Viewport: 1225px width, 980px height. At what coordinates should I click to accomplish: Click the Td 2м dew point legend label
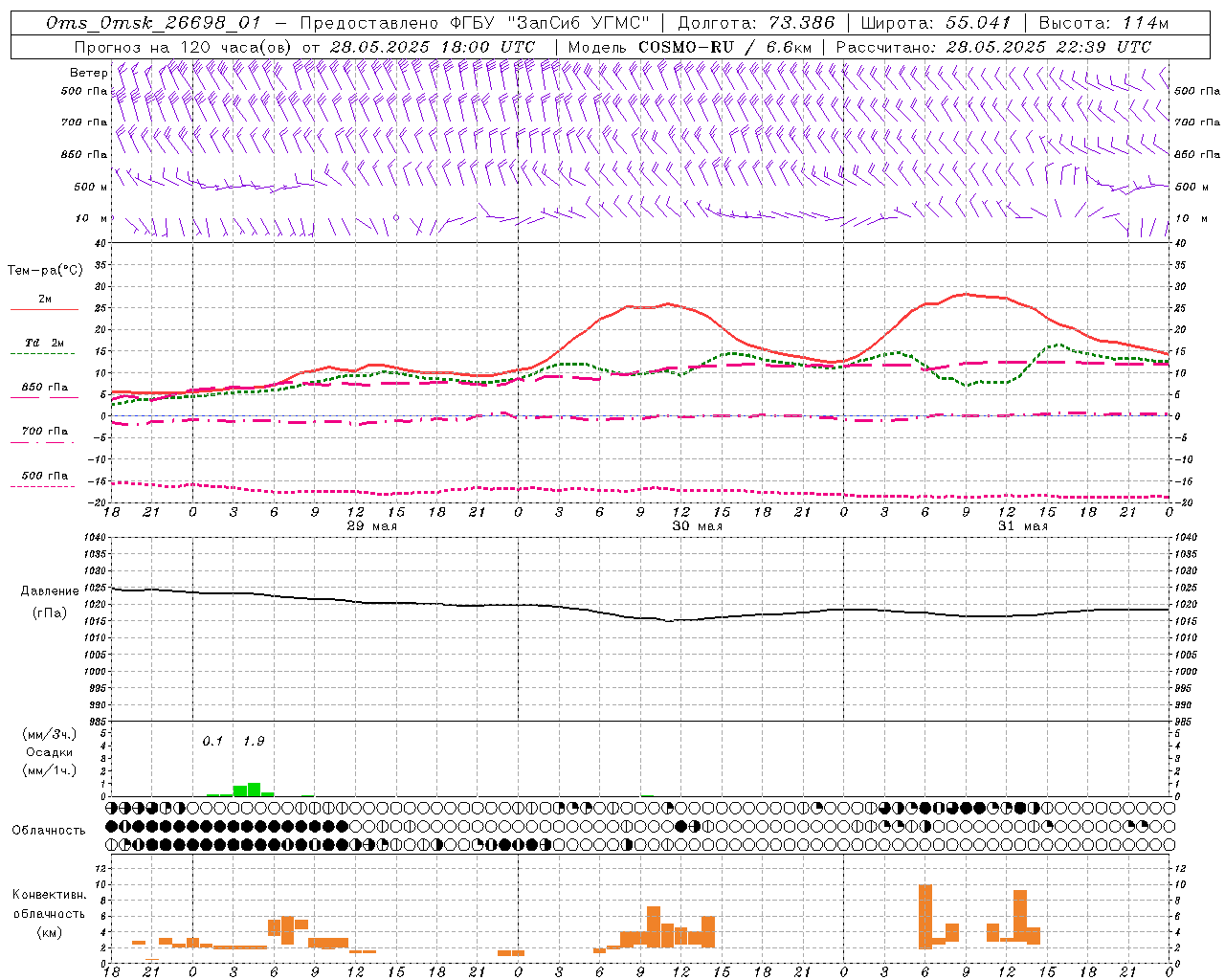tap(45, 343)
